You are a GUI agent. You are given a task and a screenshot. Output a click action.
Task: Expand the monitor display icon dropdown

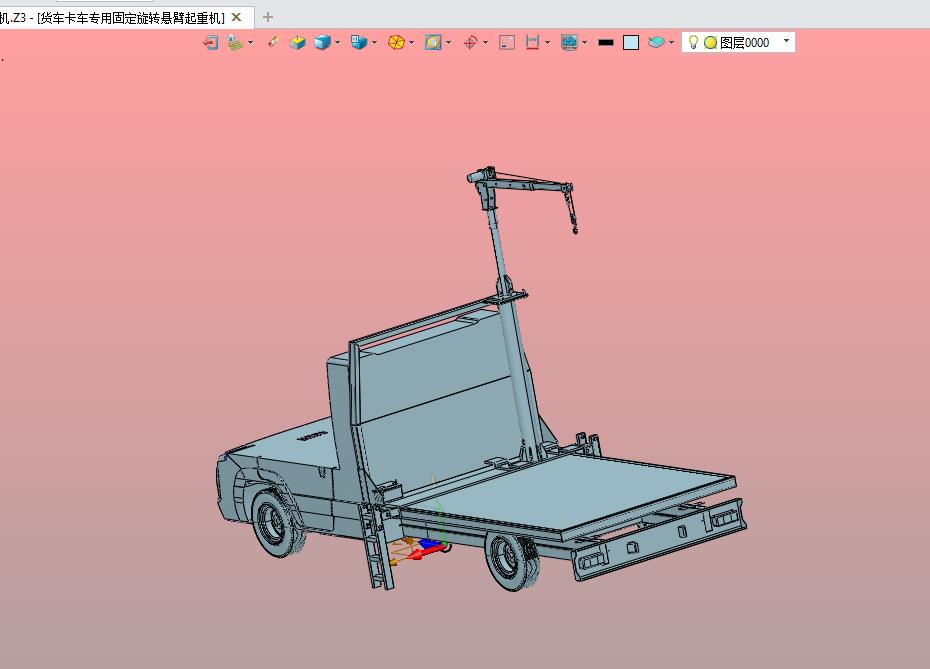click(x=585, y=42)
